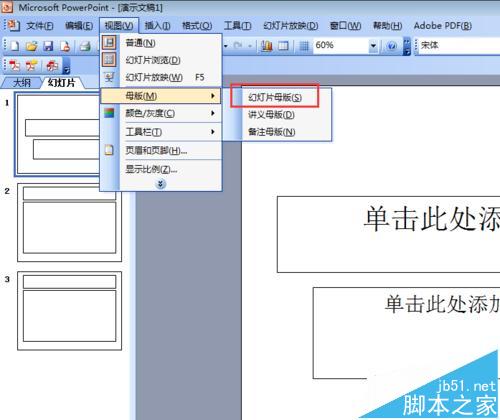500x420 pixels.
Task: Choose 幻灯片放映(W) F5 menu entry
Action: pos(161,78)
